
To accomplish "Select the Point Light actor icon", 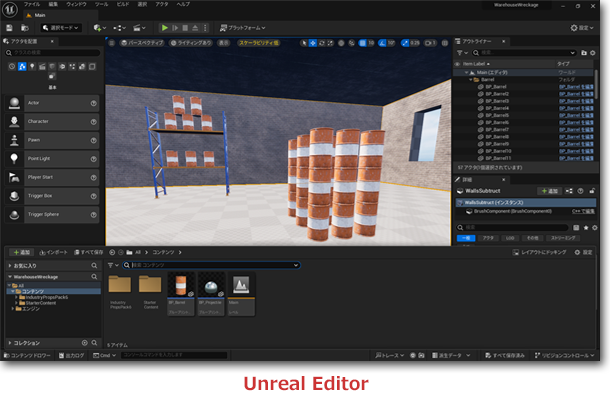I will [x=14, y=158].
